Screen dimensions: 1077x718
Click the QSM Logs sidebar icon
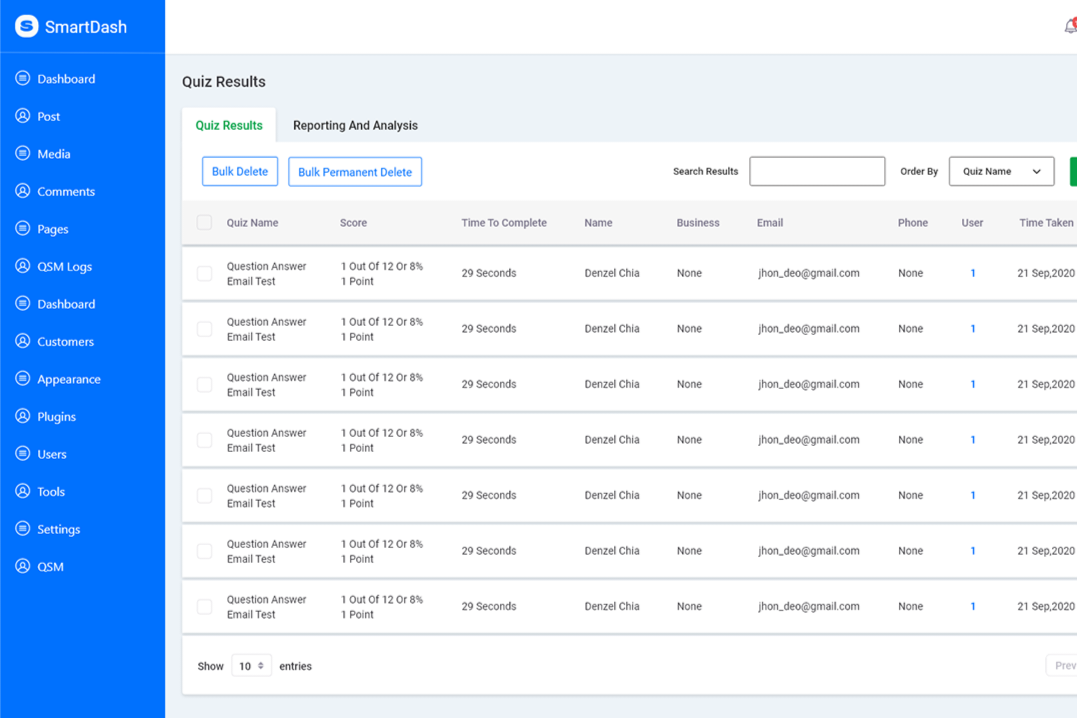point(23,266)
